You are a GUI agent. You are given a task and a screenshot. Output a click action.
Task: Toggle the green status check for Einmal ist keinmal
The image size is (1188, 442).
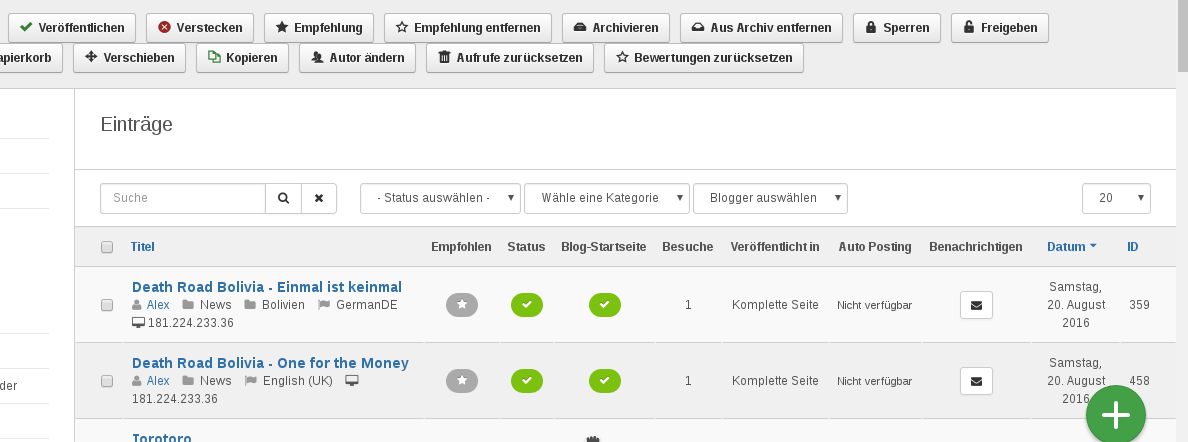526,305
